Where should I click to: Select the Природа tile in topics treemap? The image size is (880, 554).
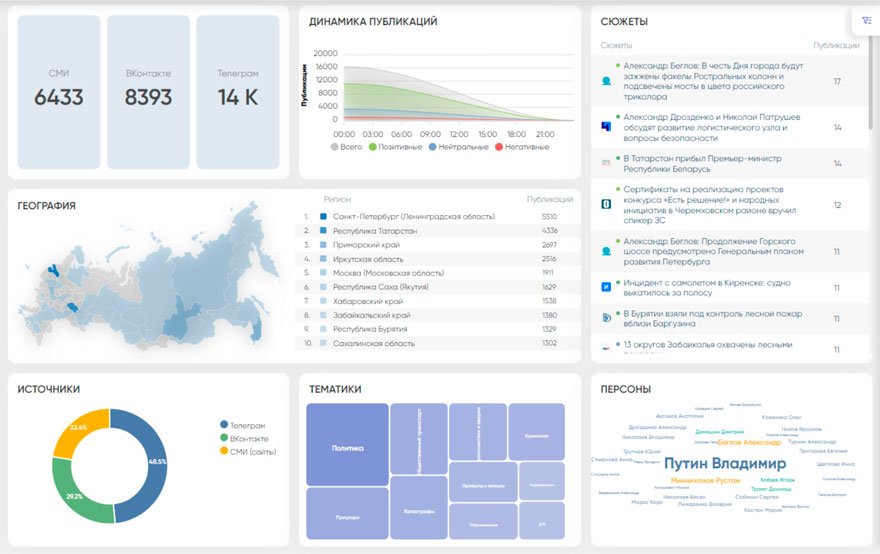346,517
